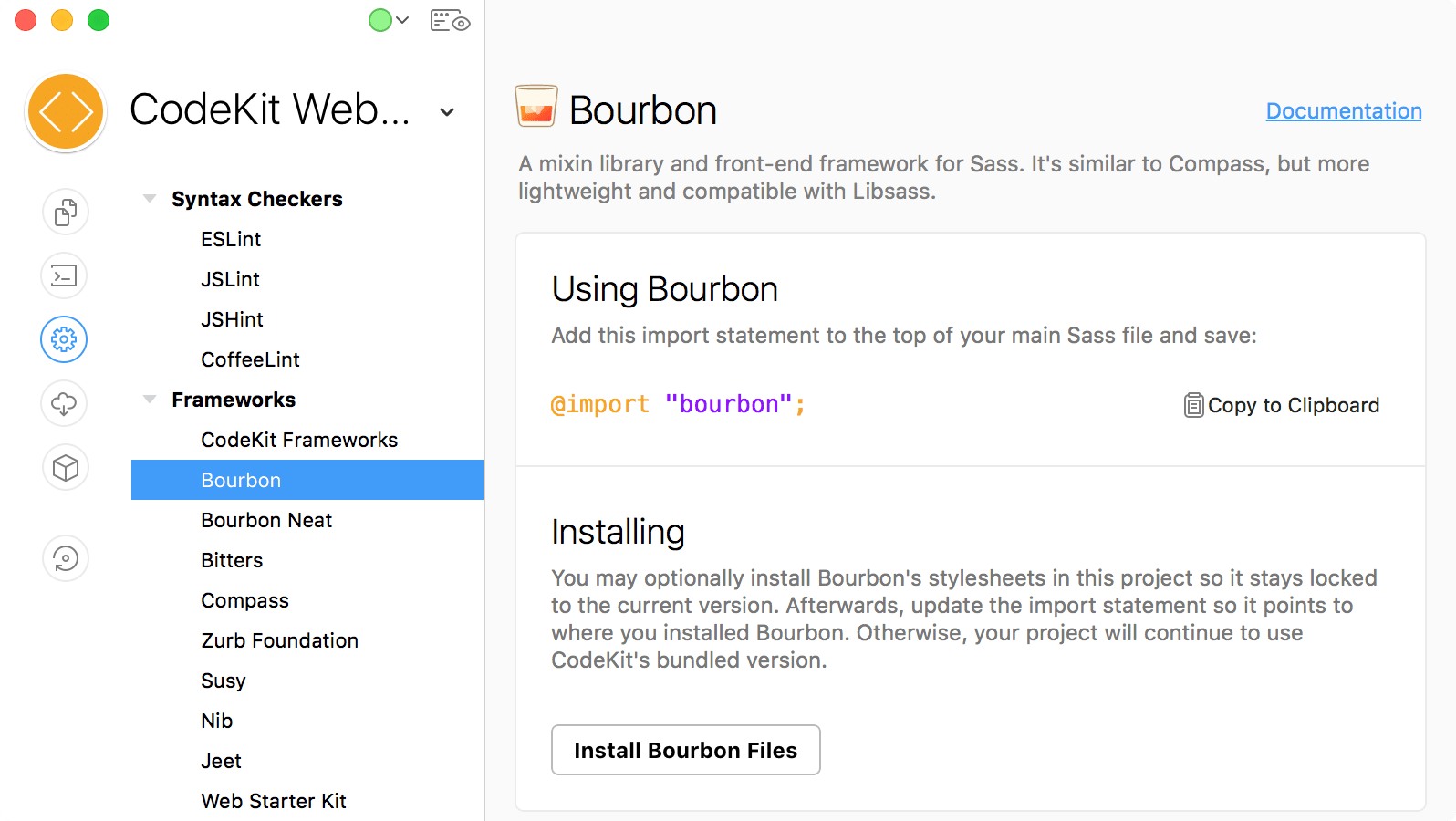
Task: Click the yellow minimize window button
Action: pyautogui.click(x=62, y=20)
